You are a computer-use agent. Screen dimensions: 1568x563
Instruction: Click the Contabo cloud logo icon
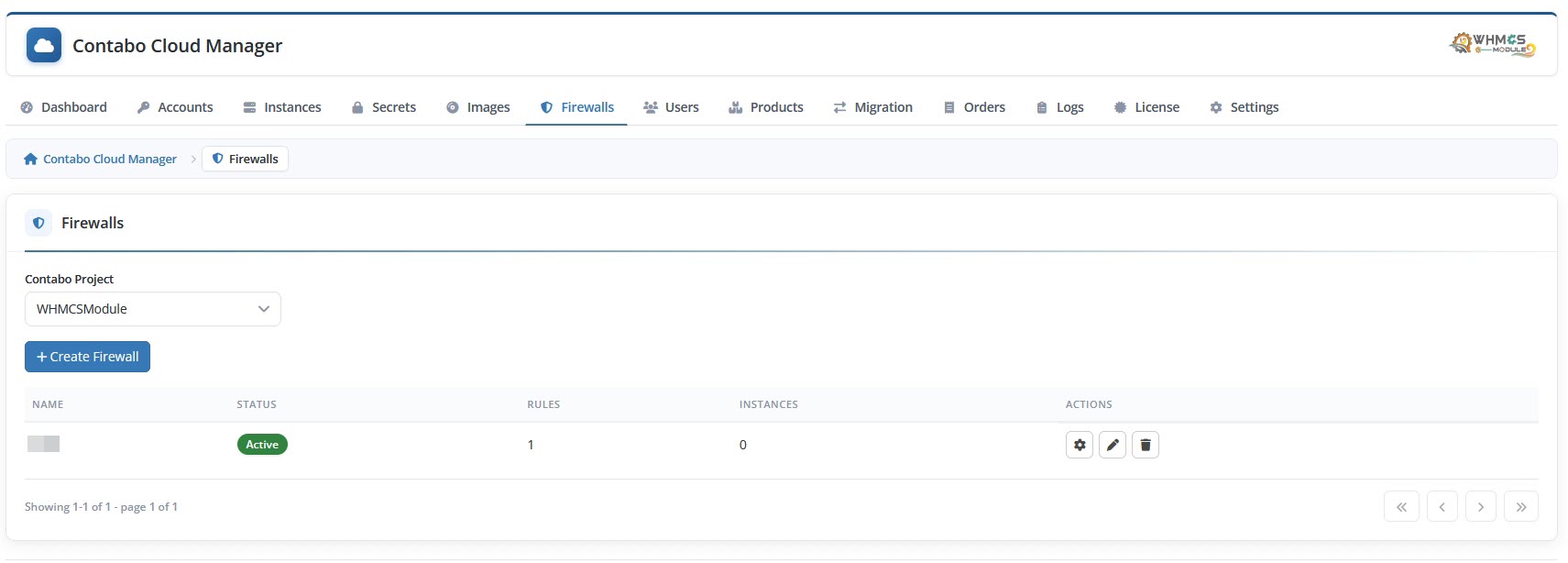coord(44,45)
